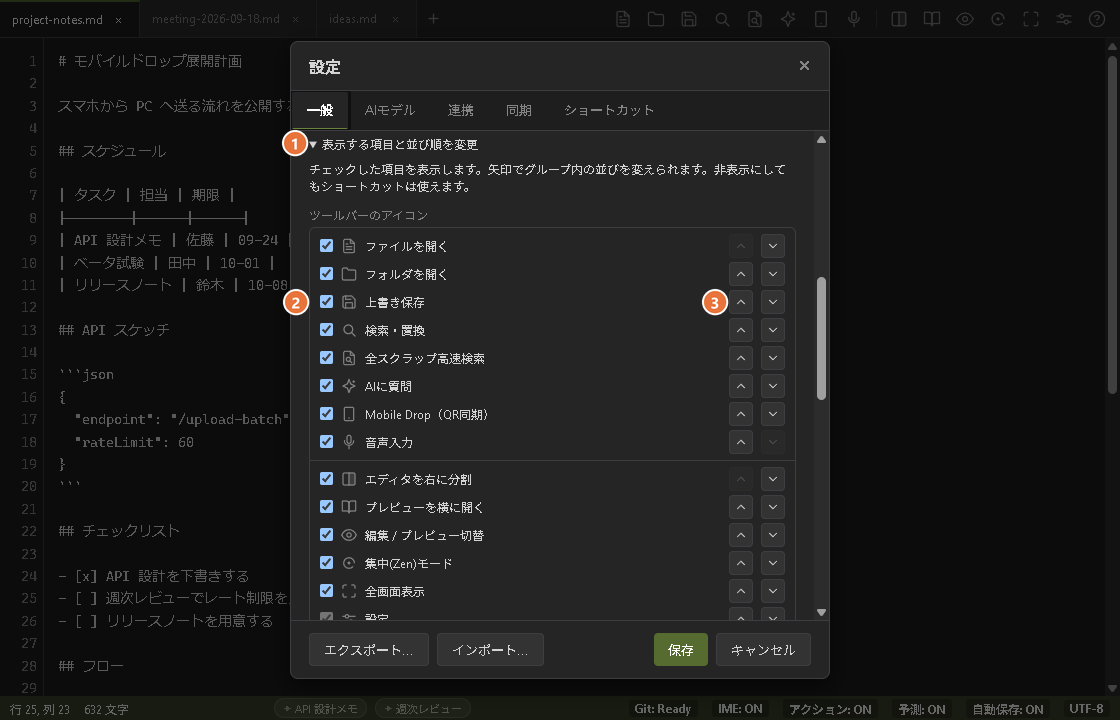
Task: Click the Zen mode circle icon in toolbar
Action: [x=998, y=19]
